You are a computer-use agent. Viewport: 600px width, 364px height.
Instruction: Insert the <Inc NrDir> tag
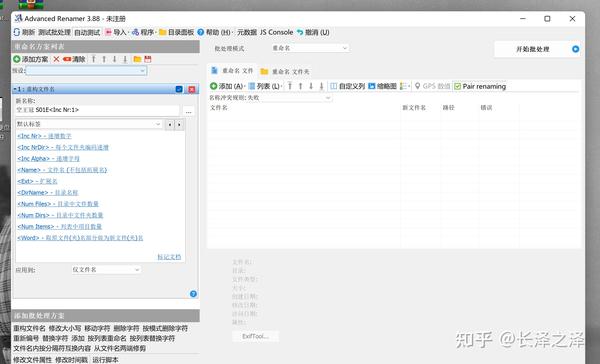63,147
